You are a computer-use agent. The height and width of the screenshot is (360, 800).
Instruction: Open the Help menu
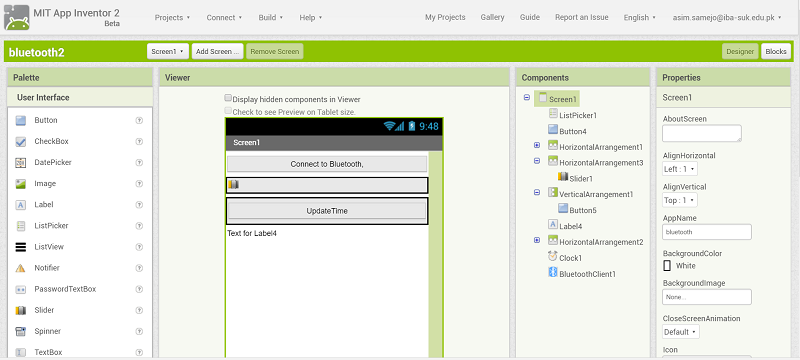pyautogui.click(x=311, y=17)
